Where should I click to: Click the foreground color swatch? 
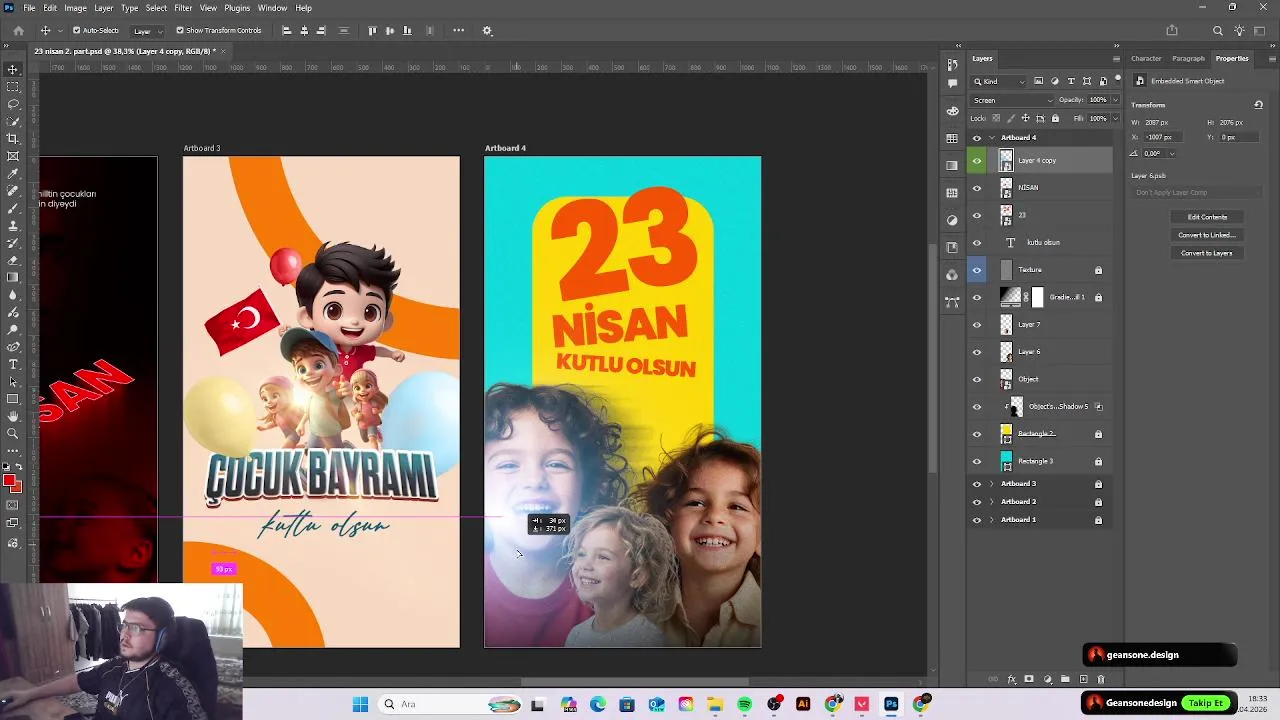pos(10,482)
